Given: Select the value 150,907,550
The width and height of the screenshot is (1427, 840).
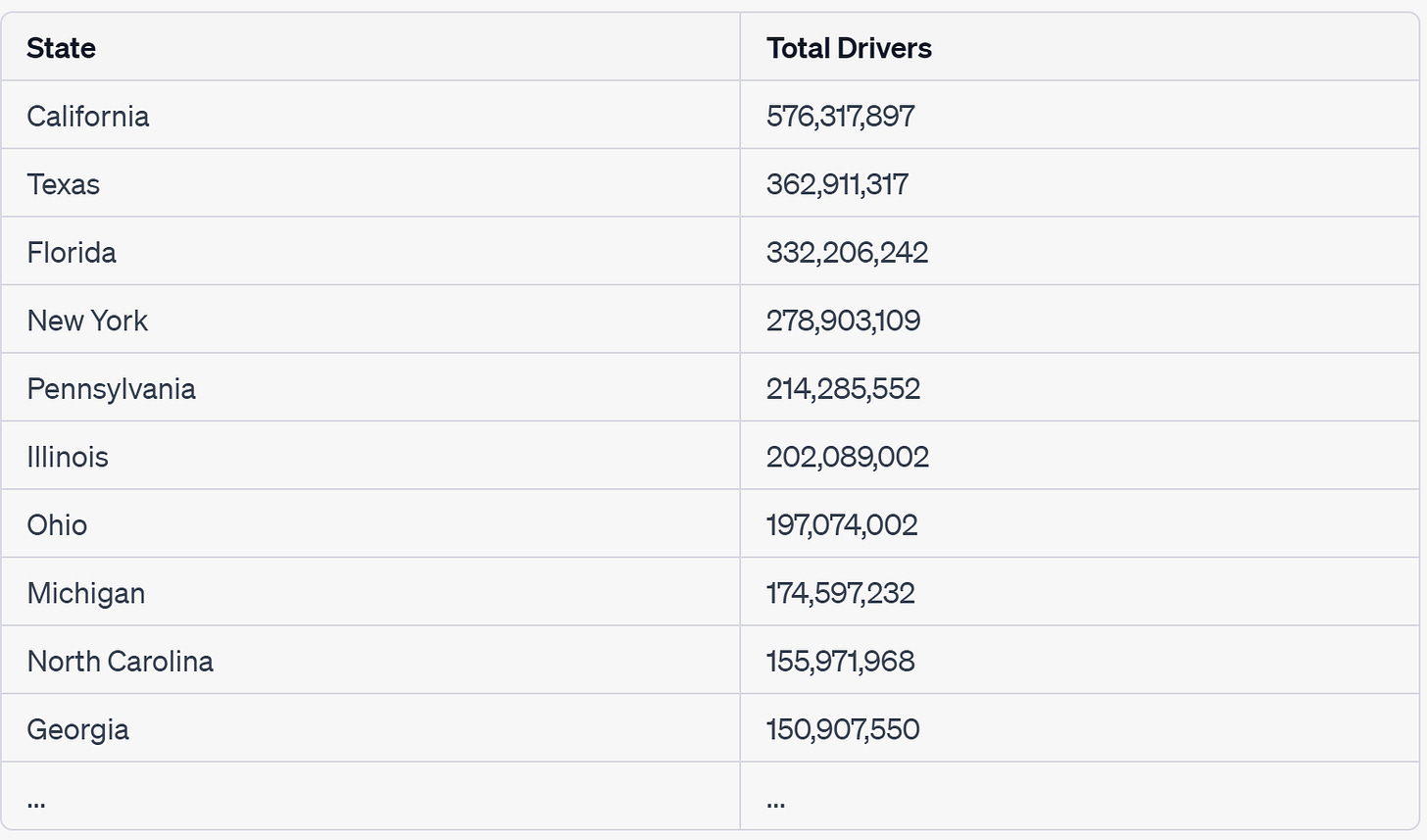Looking at the screenshot, I should click(843, 729).
